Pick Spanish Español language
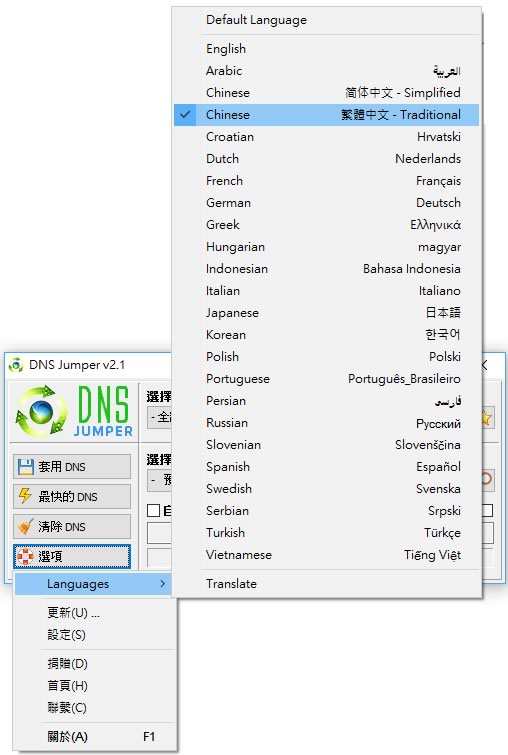The height and width of the screenshot is (755, 508). tap(326, 467)
